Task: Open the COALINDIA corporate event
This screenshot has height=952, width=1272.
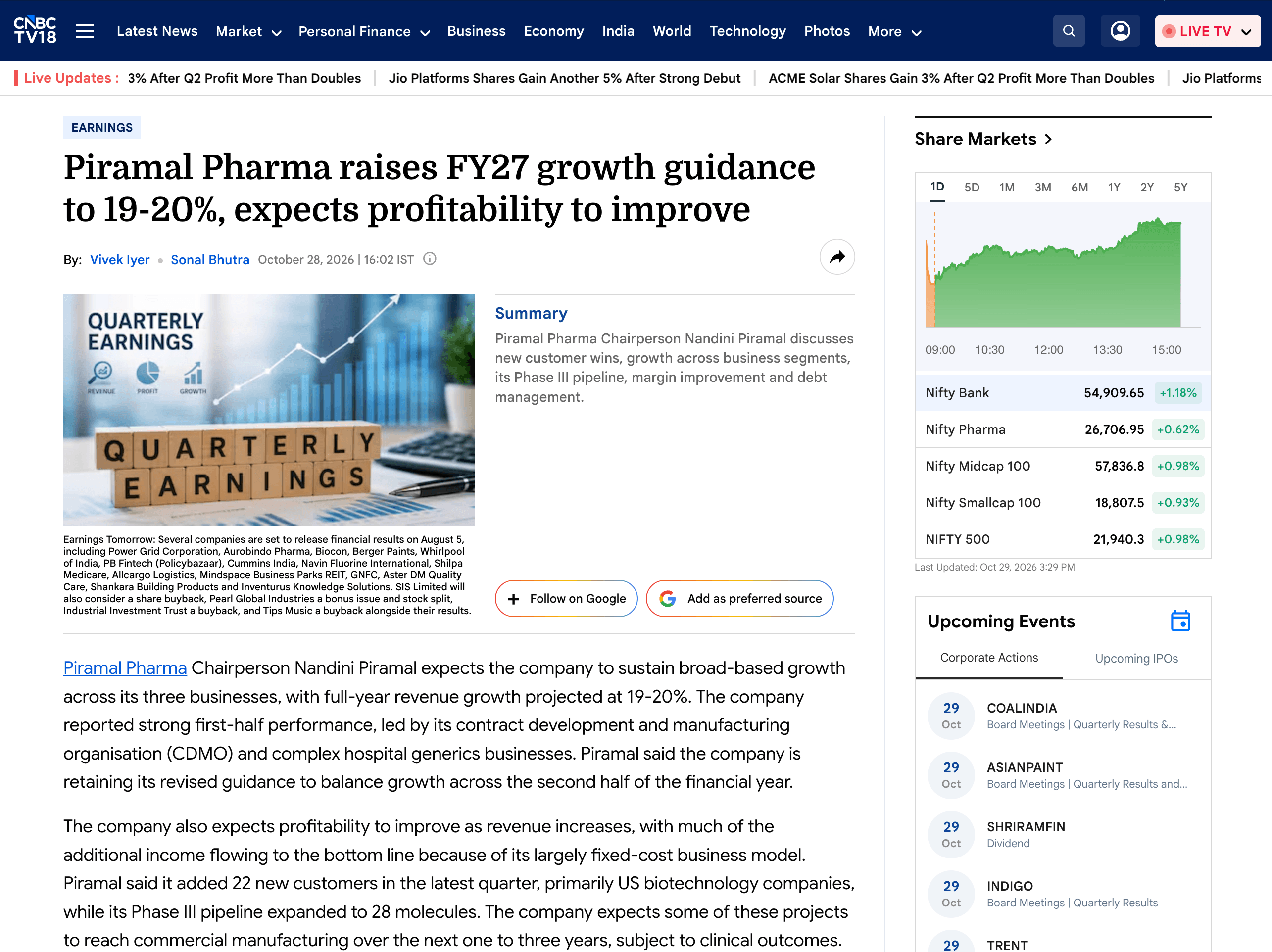Action: click(x=1062, y=715)
